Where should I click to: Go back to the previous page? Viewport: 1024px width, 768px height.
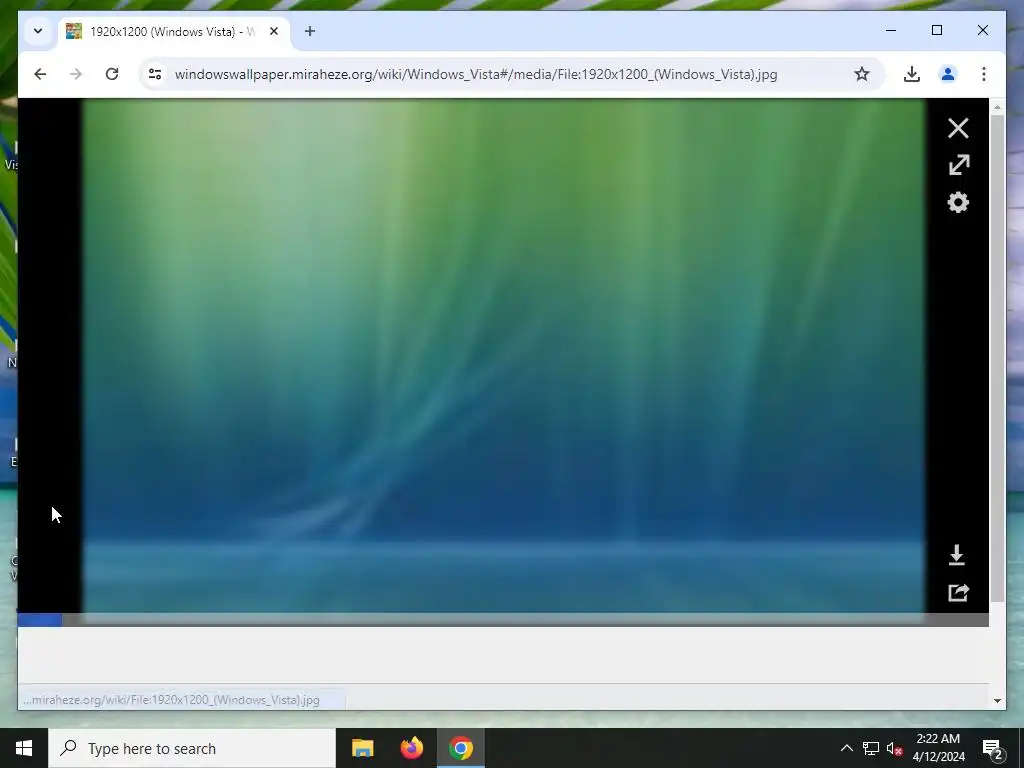40,74
